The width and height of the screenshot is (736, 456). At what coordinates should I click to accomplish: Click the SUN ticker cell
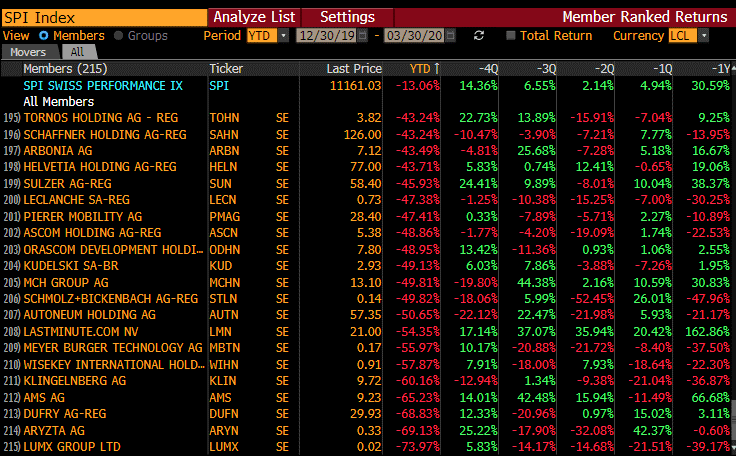point(221,183)
